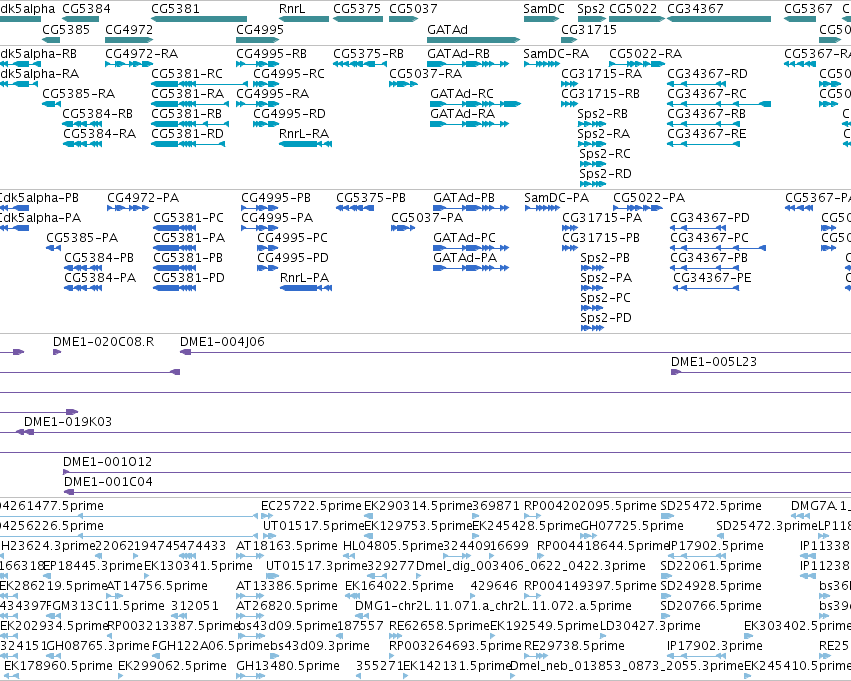The width and height of the screenshot is (851, 681).
Task: Select the CG31715 gene label
Action: 589,29
